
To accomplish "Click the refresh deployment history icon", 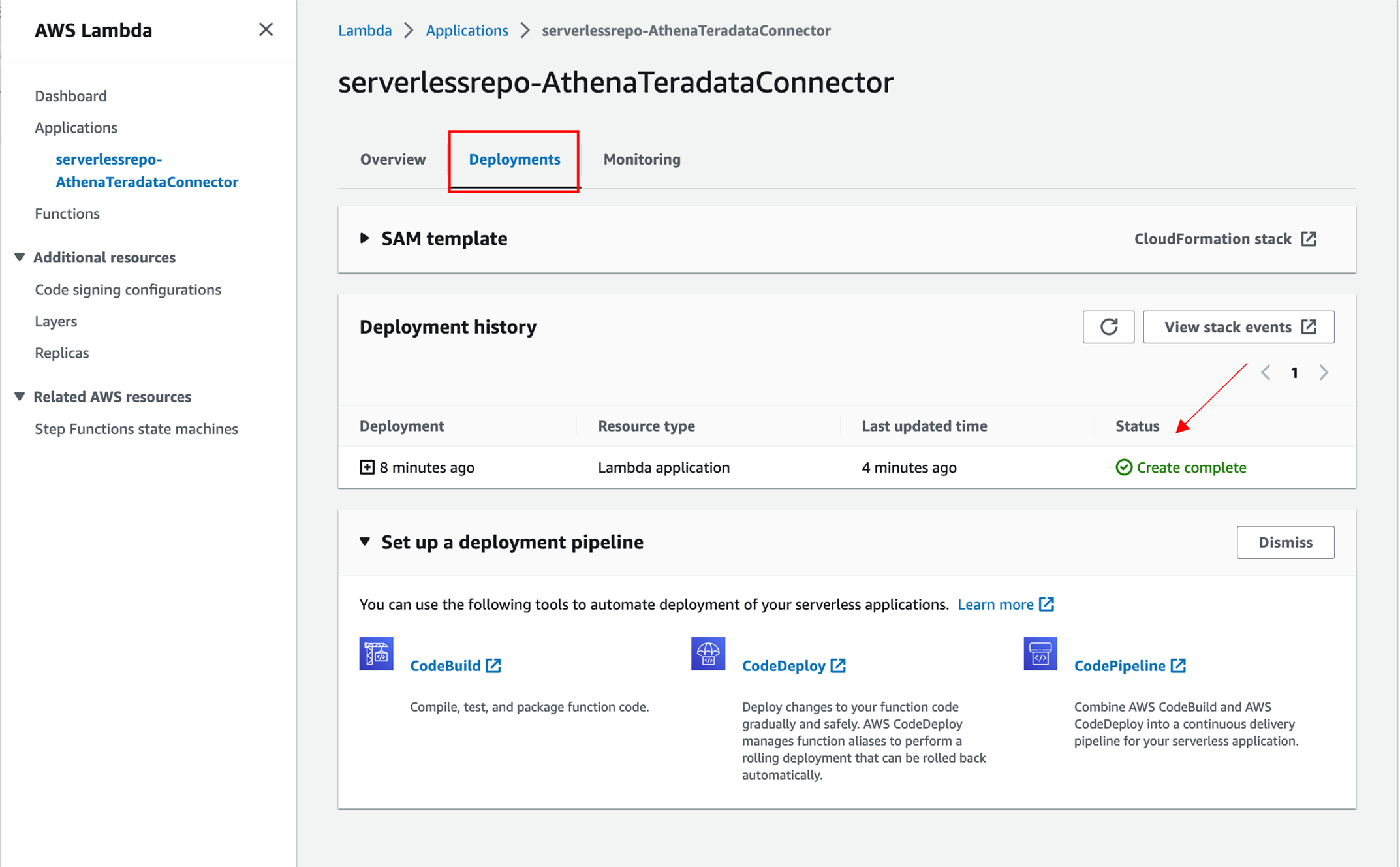I will (1108, 327).
